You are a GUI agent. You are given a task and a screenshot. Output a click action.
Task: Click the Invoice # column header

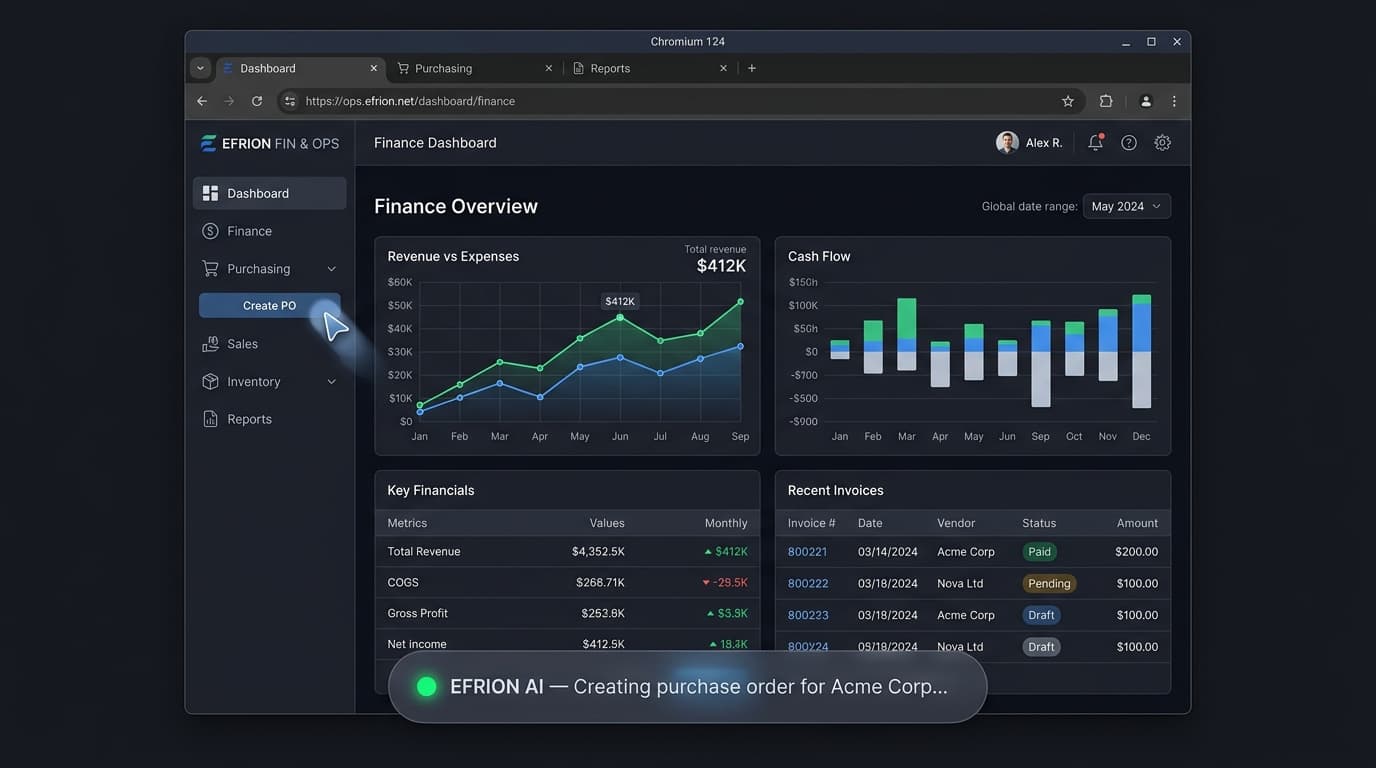tap(812, 523)
